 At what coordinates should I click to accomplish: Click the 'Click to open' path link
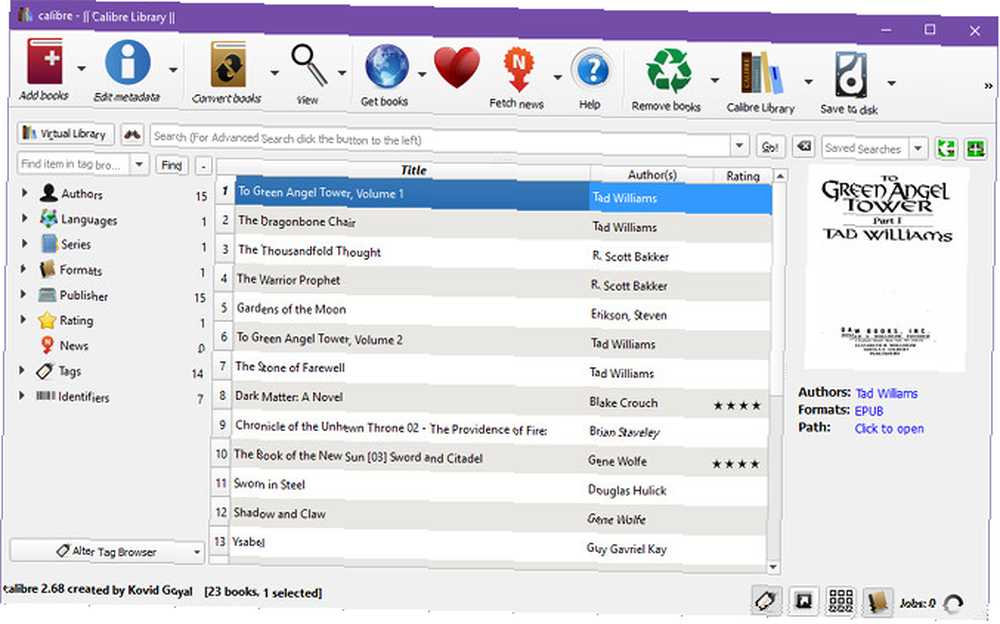point(889,428)
